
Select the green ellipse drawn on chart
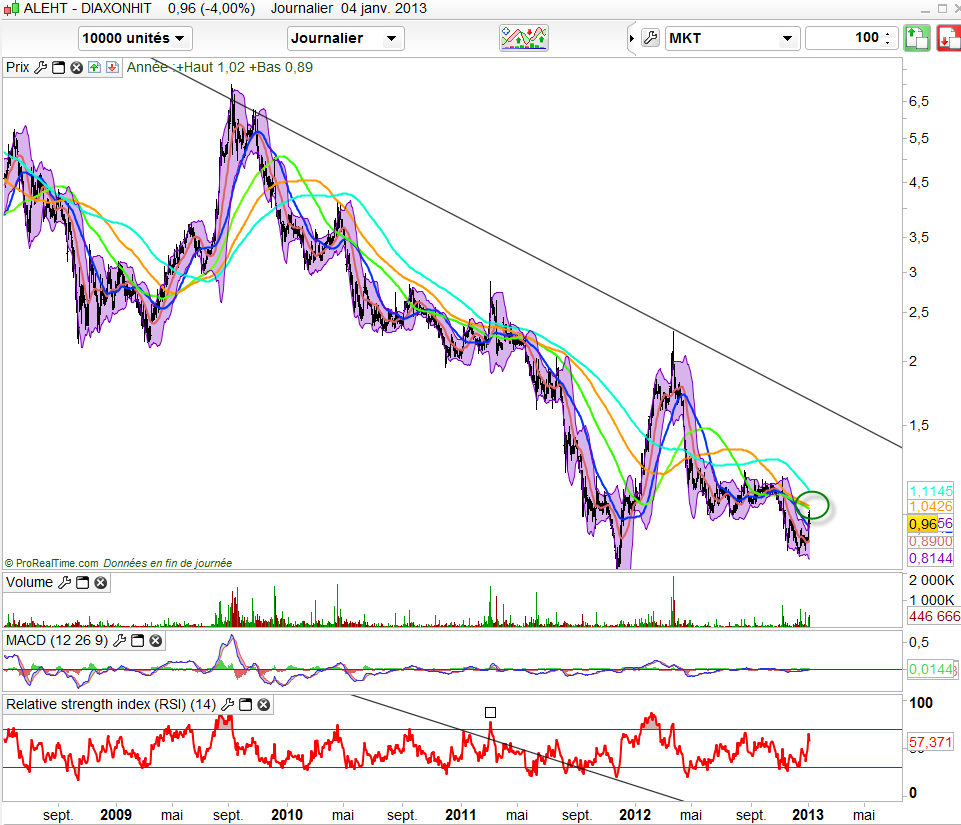(815, 505)
